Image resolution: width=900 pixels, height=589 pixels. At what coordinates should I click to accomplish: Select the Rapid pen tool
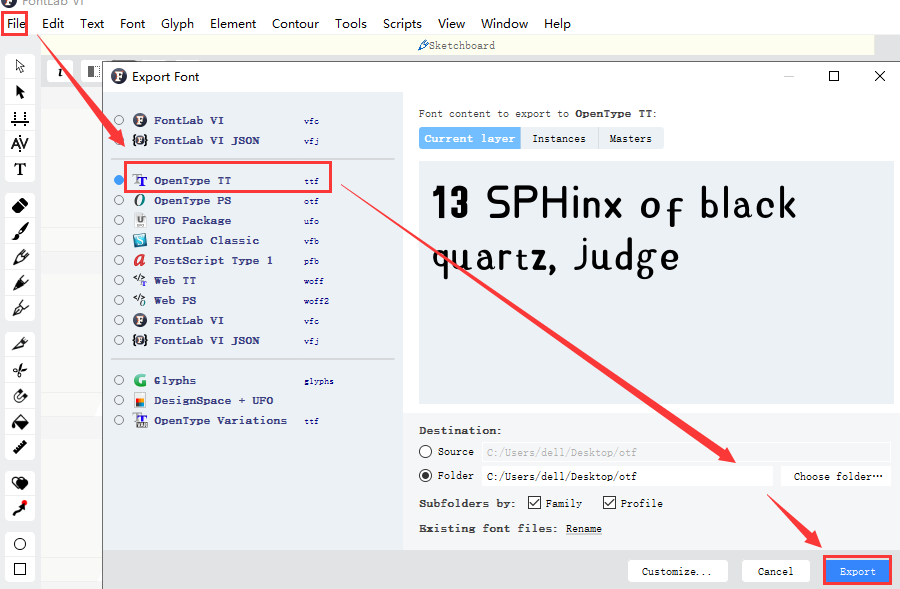20,282
